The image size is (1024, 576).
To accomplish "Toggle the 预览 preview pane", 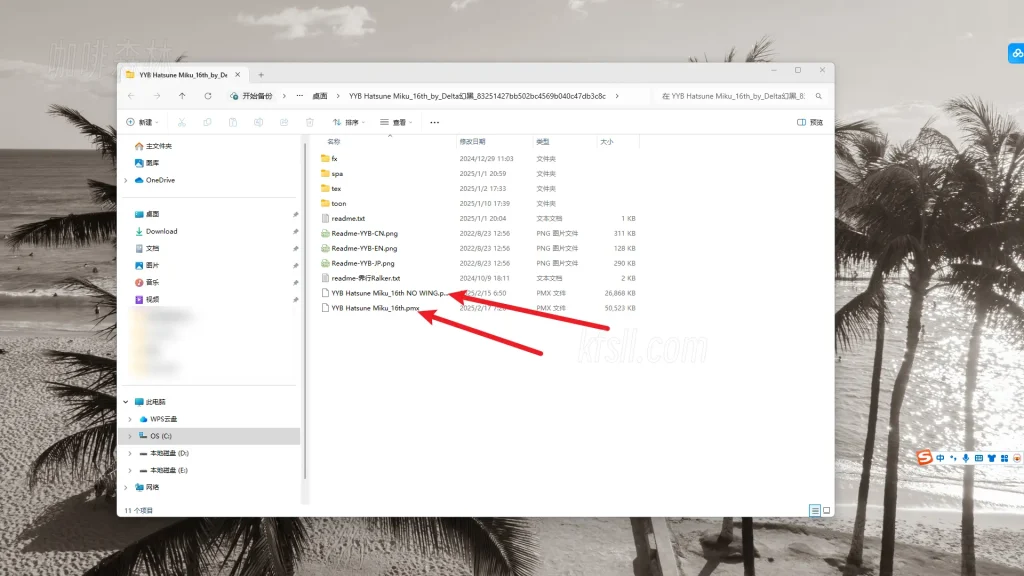I will [810, 122].
